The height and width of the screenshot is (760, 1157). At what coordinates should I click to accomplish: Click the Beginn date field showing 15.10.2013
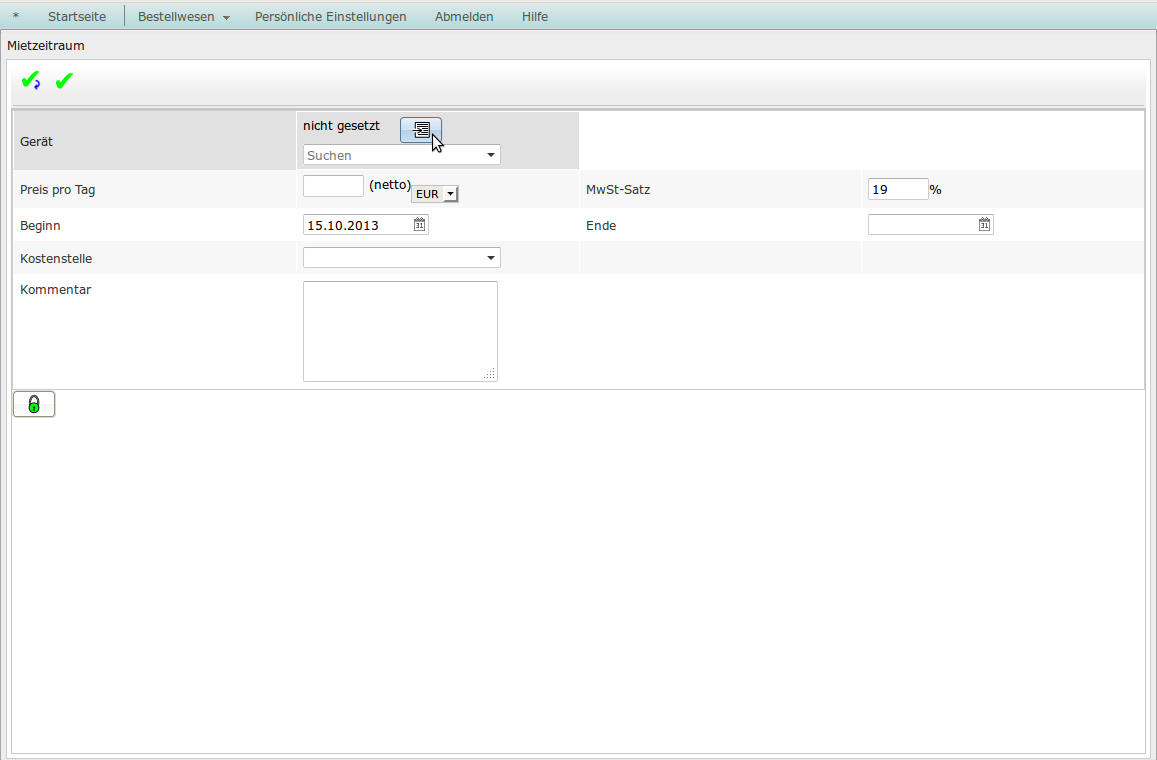357,225
